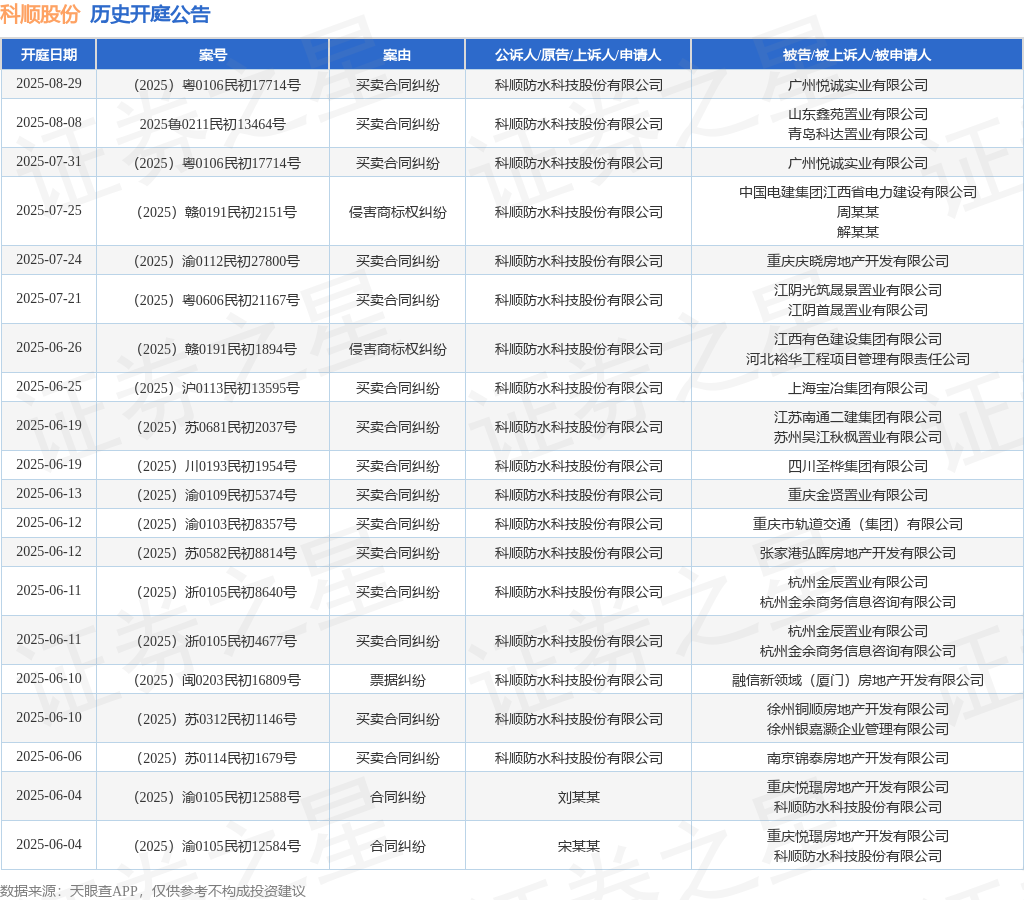Select case number (2025)浙0105民初4677号
The height and width of the screenshot is (900, 1024).
coord(216,641)
